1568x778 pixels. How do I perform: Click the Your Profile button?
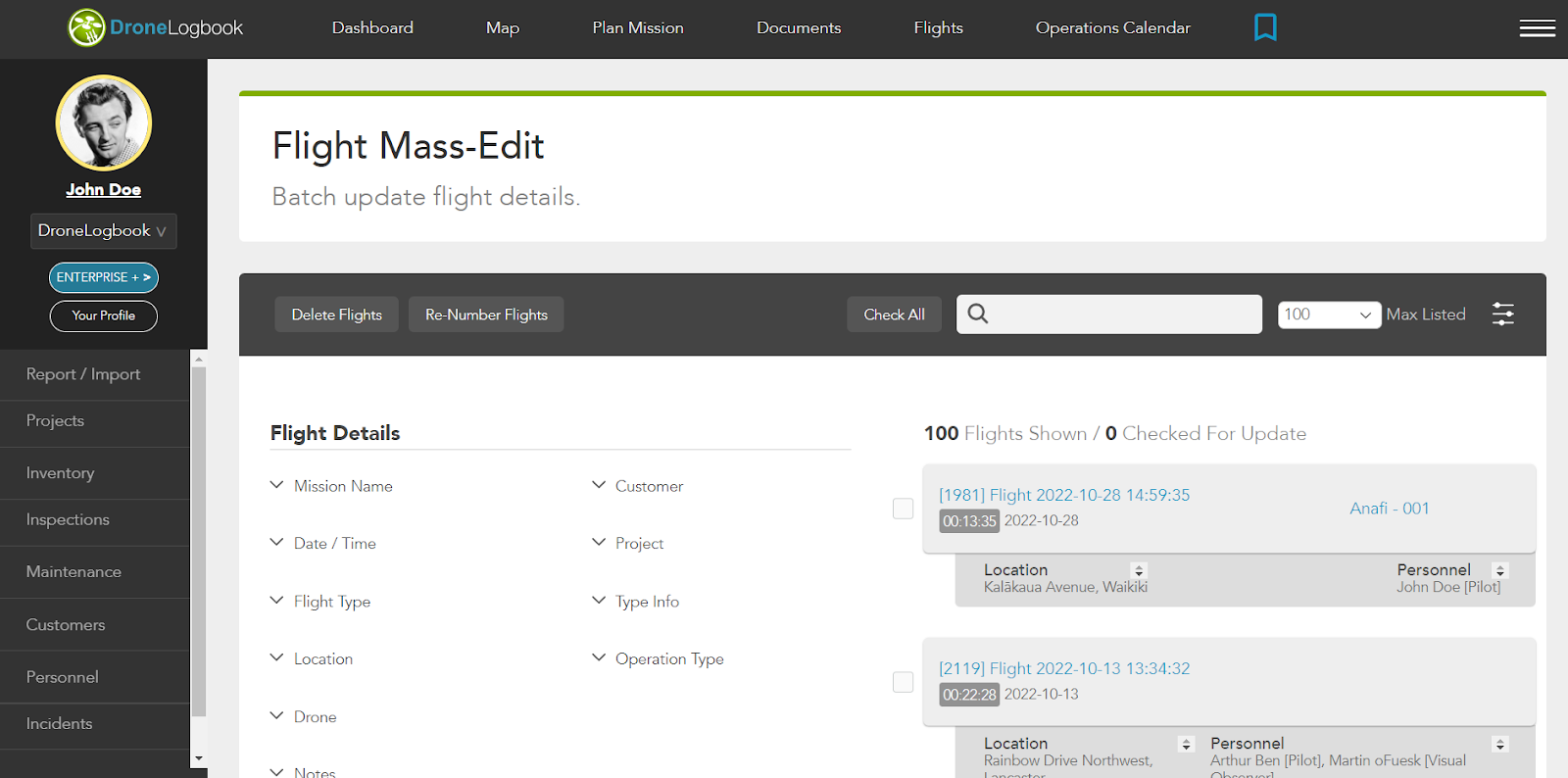(104, 316)
